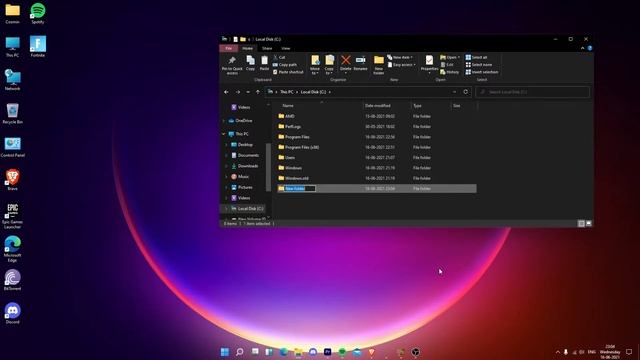Open Discord desktop shortcut
Screen dimensions: 640x360
click(13, 313)
